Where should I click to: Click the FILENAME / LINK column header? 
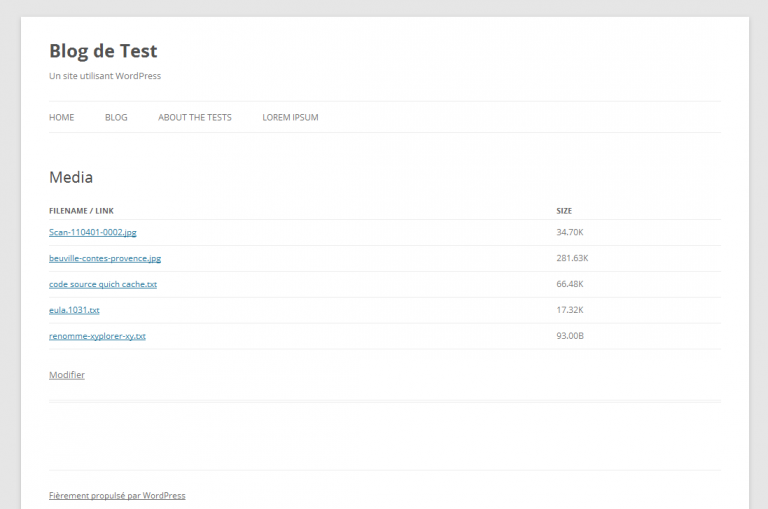(x=81, y=211)
